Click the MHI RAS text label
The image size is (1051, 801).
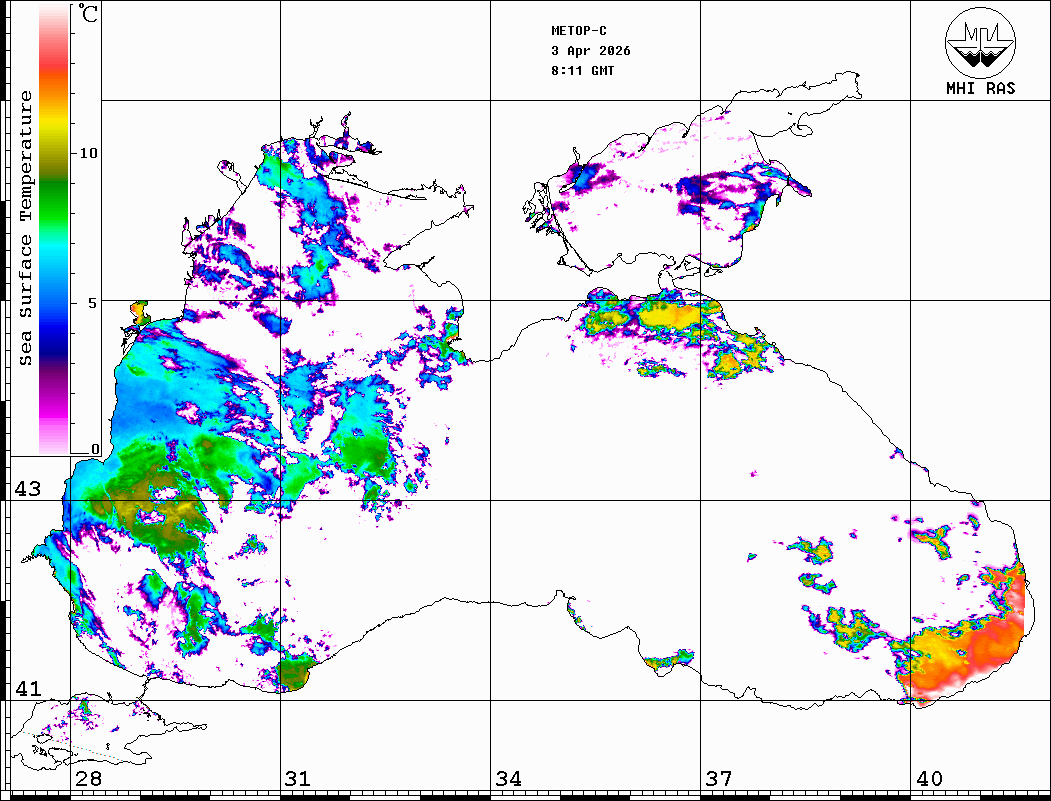980,88
